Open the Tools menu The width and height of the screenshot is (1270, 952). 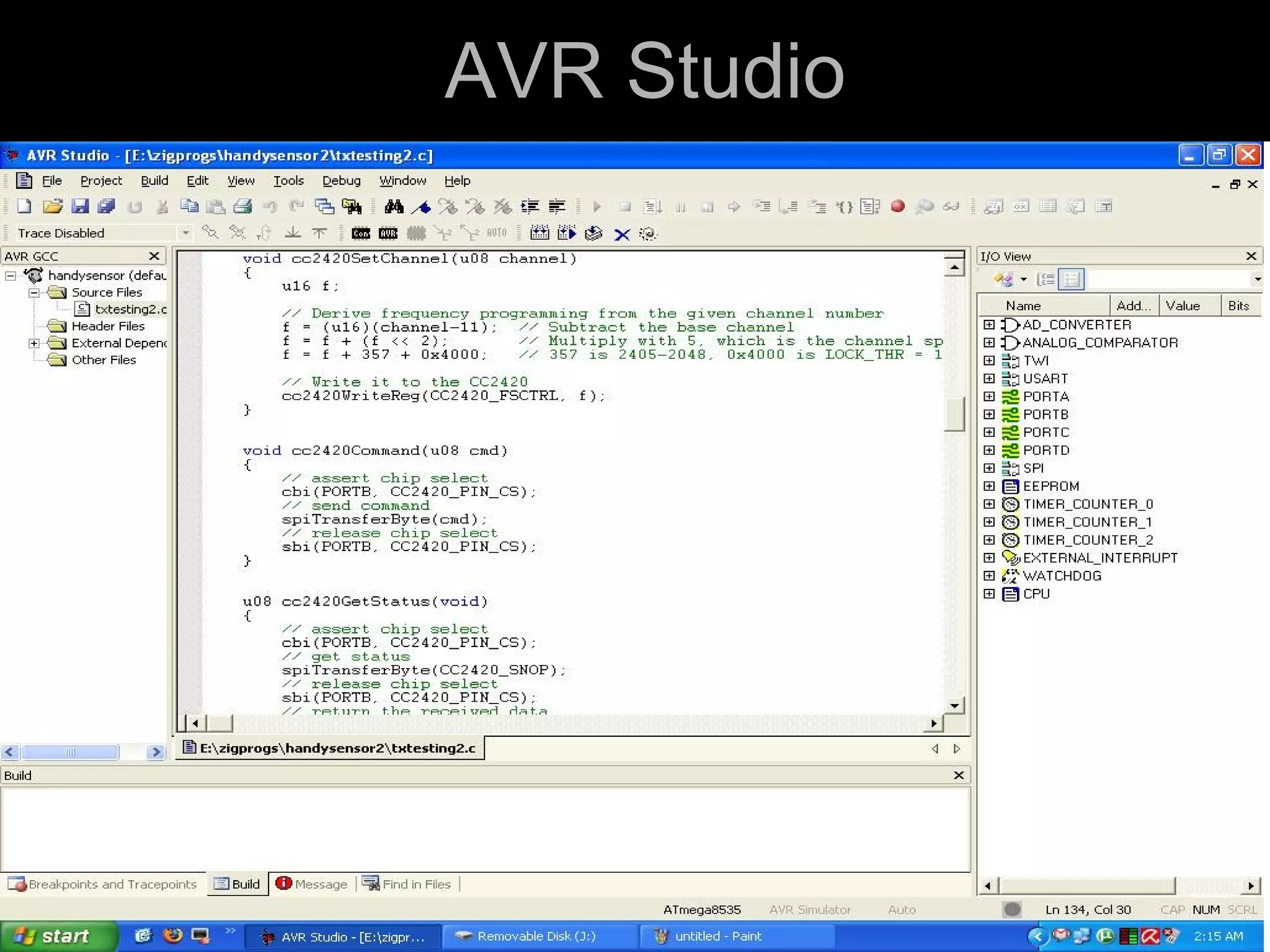(288, 180)
